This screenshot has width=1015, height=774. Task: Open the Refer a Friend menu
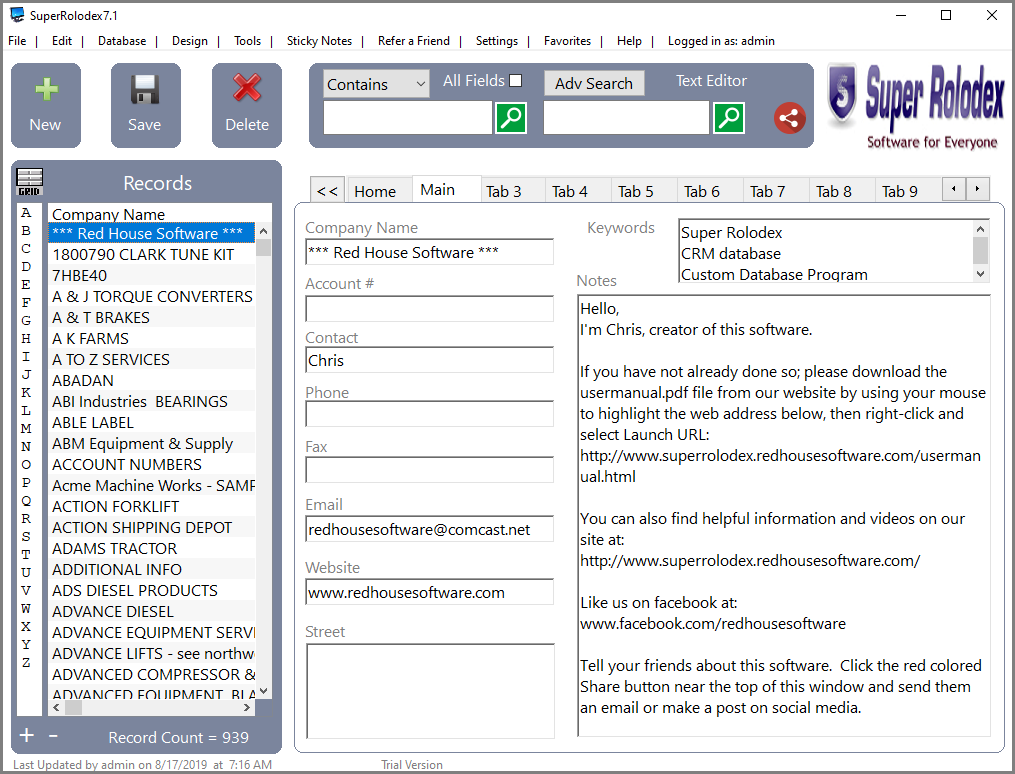414,41
